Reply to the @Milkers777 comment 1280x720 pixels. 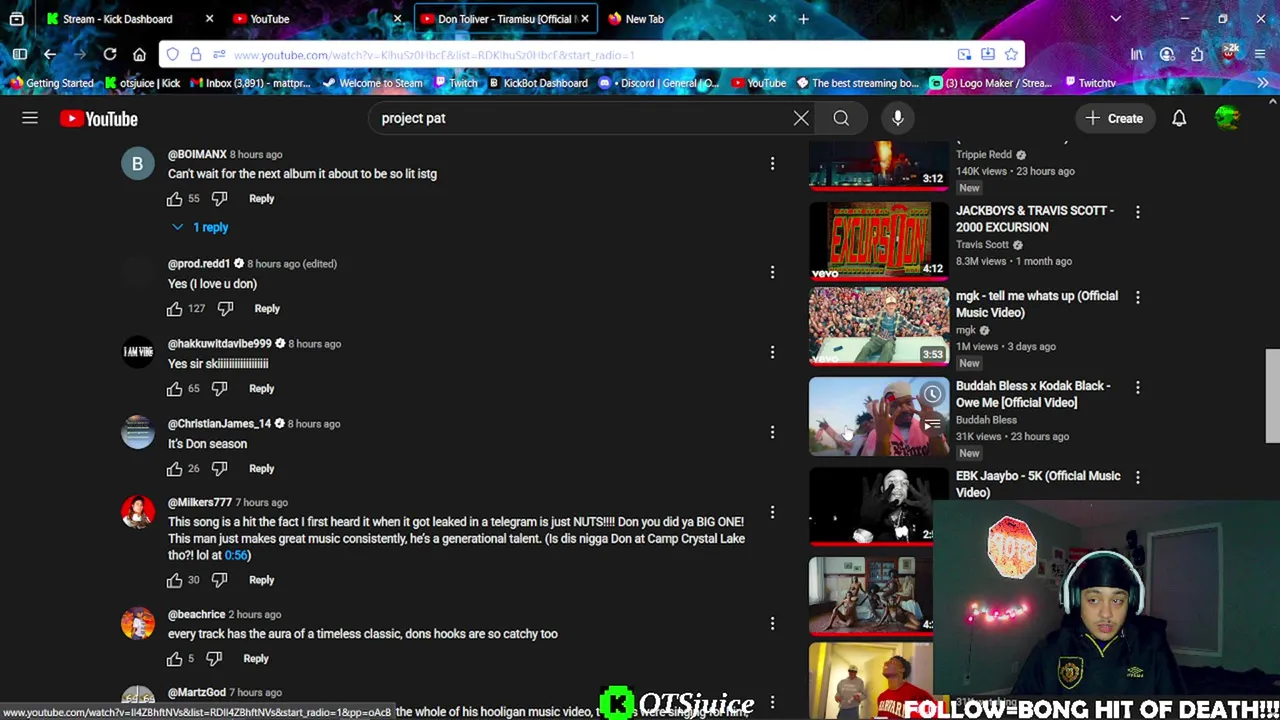point(261,580)
